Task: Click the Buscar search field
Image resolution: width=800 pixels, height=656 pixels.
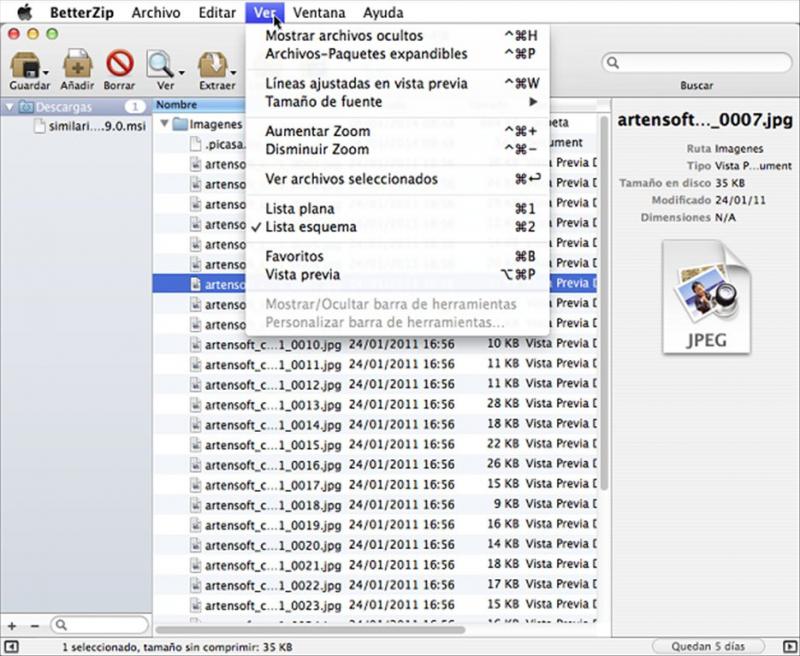Action: coord(697,63)
